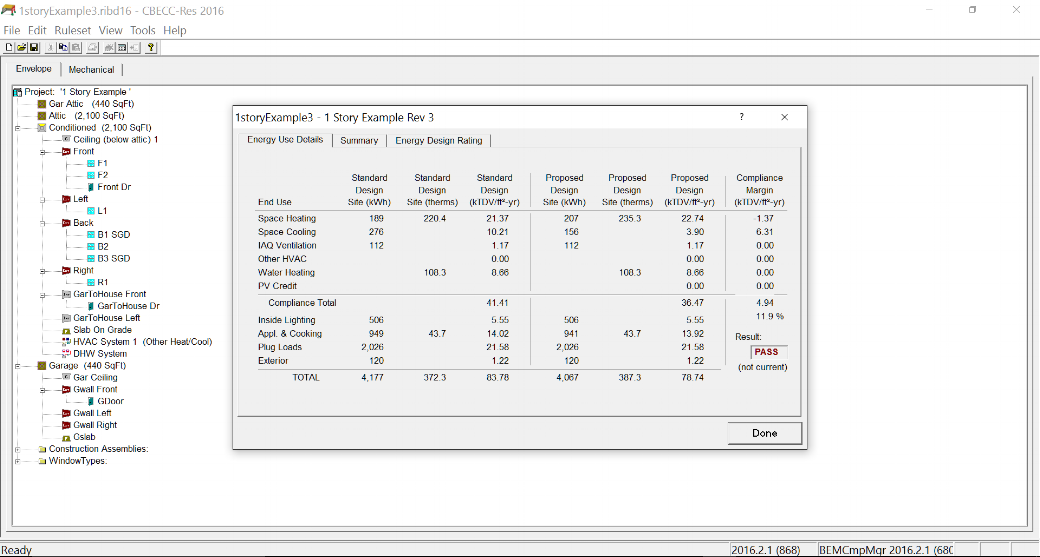This screenshot has height=557, width=1040.
Task: Collapse the Back wall tree node
Action: click(x=42, y=223)
